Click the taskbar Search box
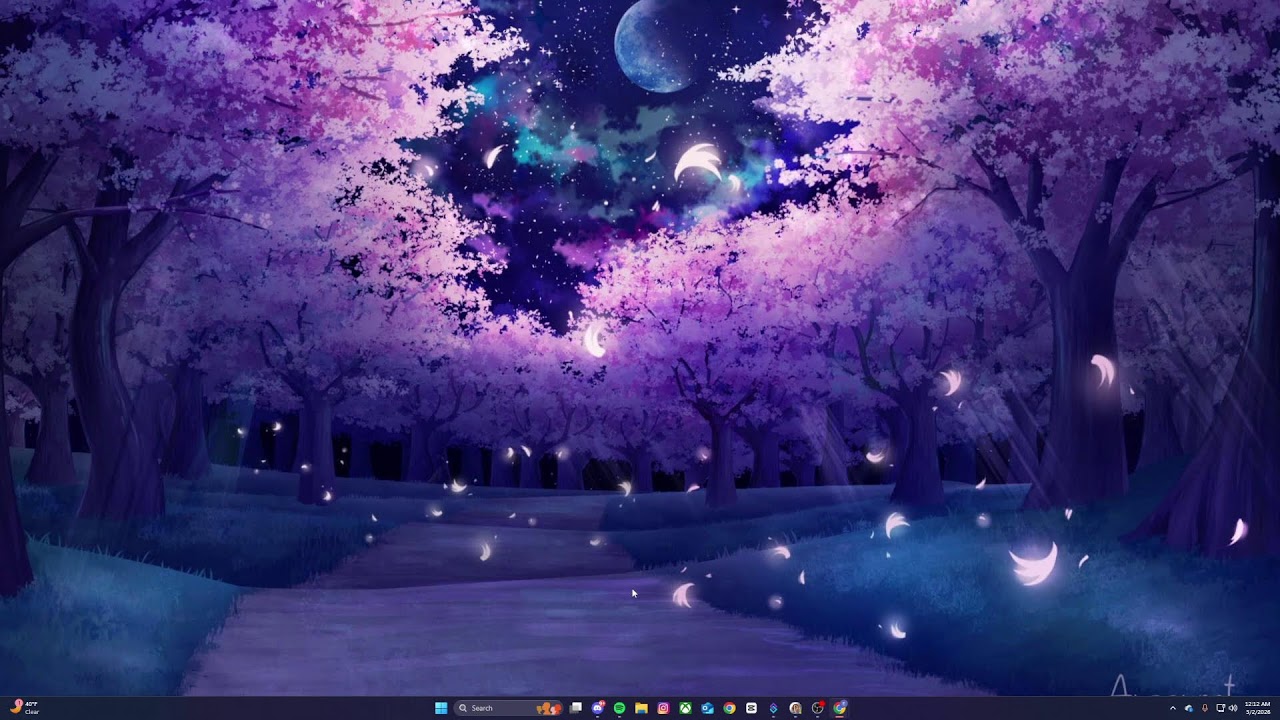 508,708
